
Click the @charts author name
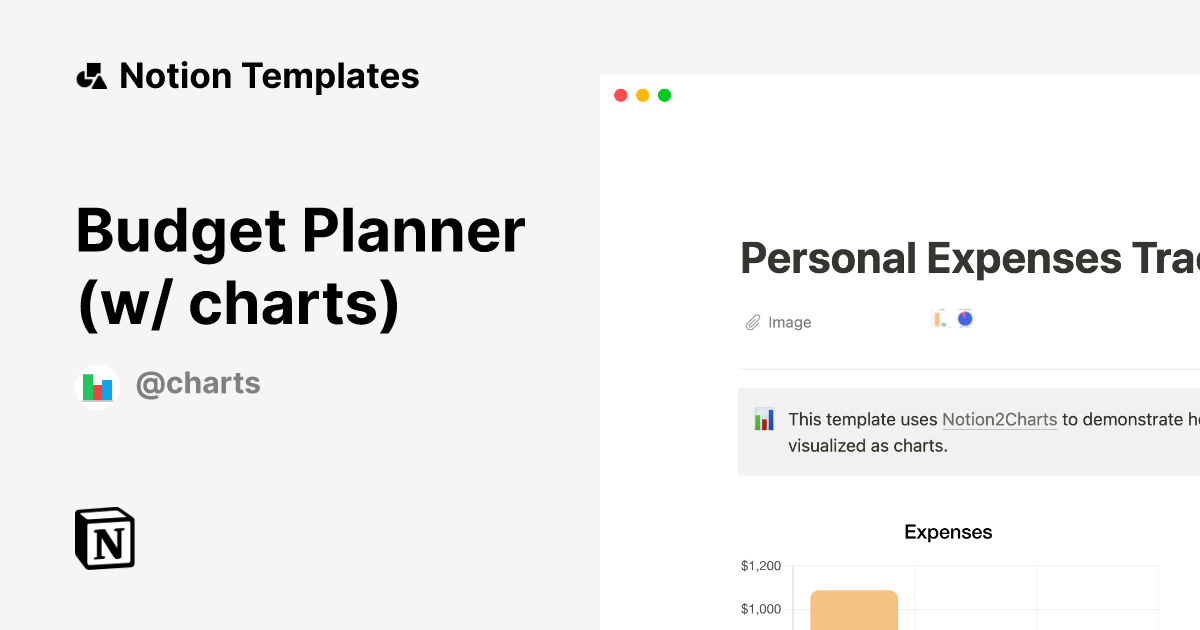tap(198, 383)
